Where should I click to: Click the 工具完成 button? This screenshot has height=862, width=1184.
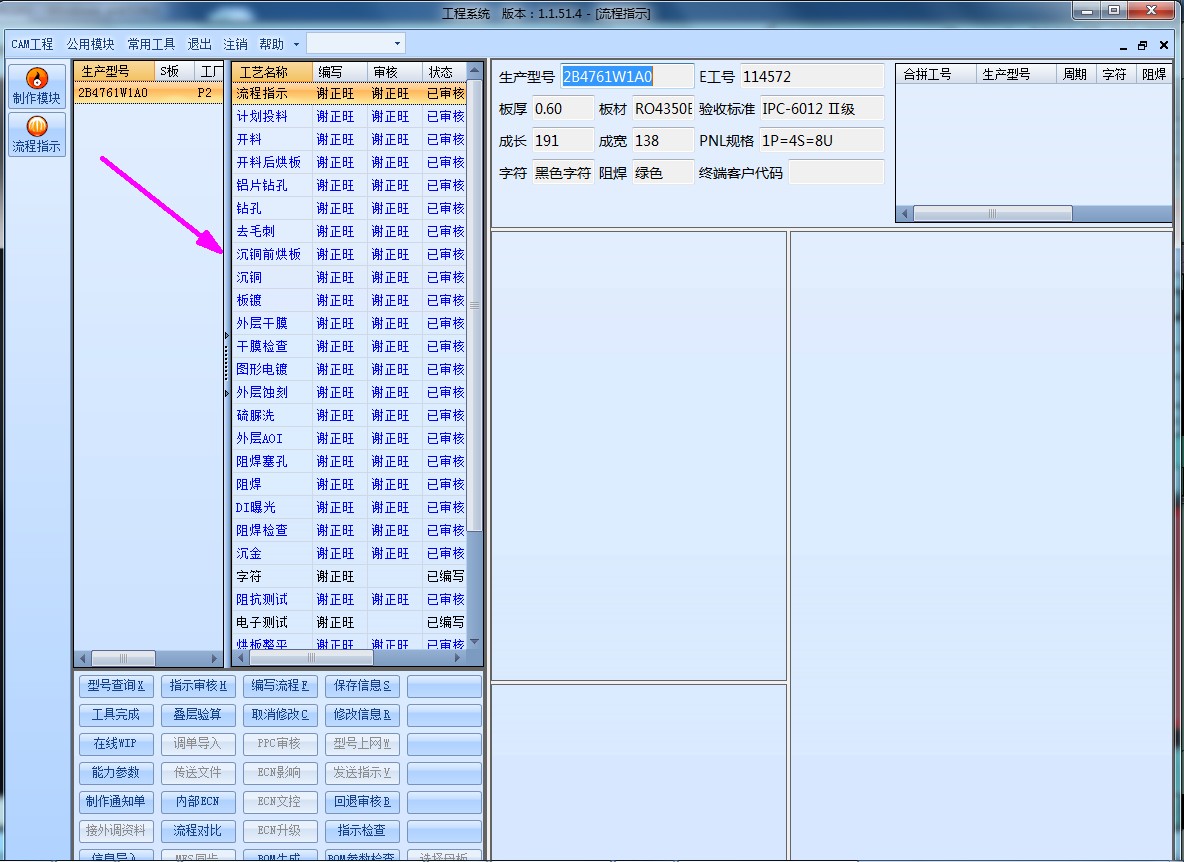pyautogui.click(x=116, y=714)
